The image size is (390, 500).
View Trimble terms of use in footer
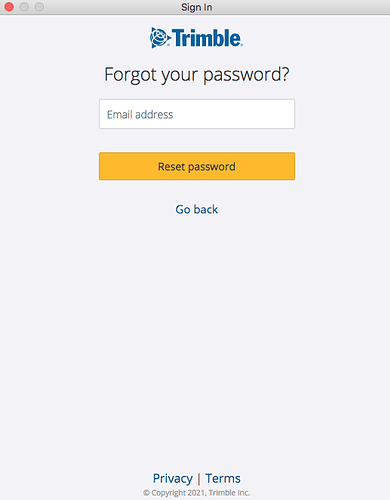(223, 478)
